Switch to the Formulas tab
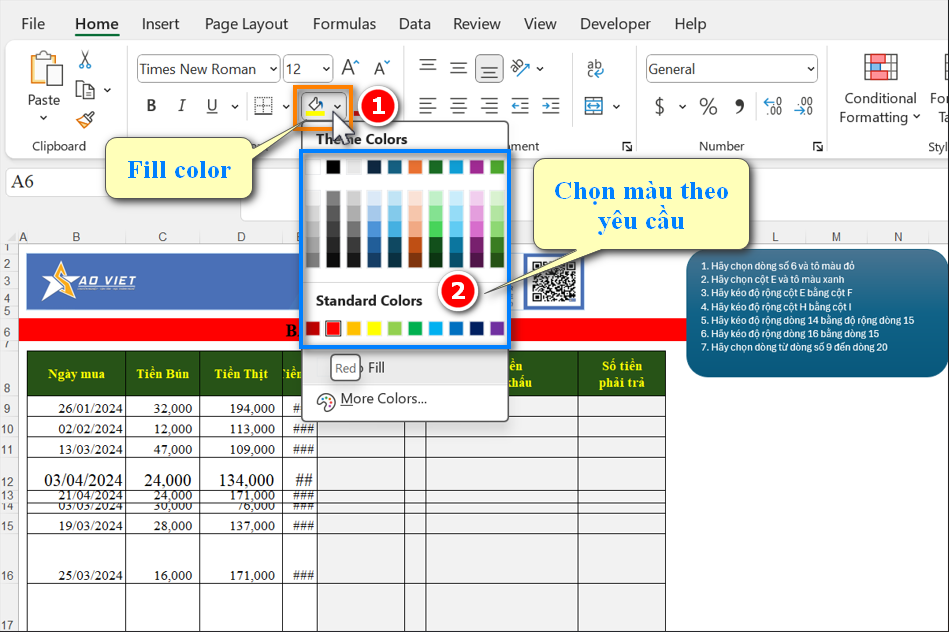This screenshot has width=949, height=632. 344,24
